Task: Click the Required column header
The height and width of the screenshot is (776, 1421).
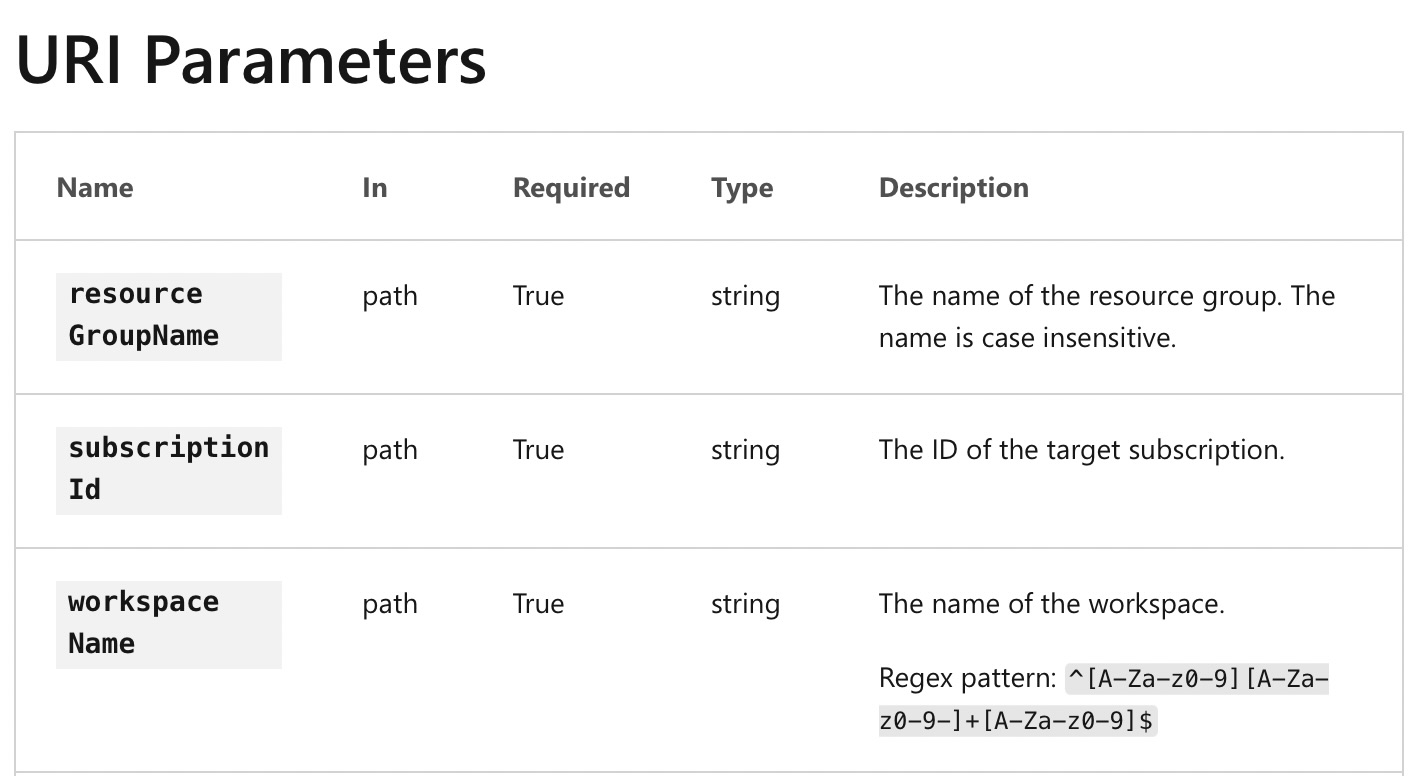Action: (x=571, y=188)
